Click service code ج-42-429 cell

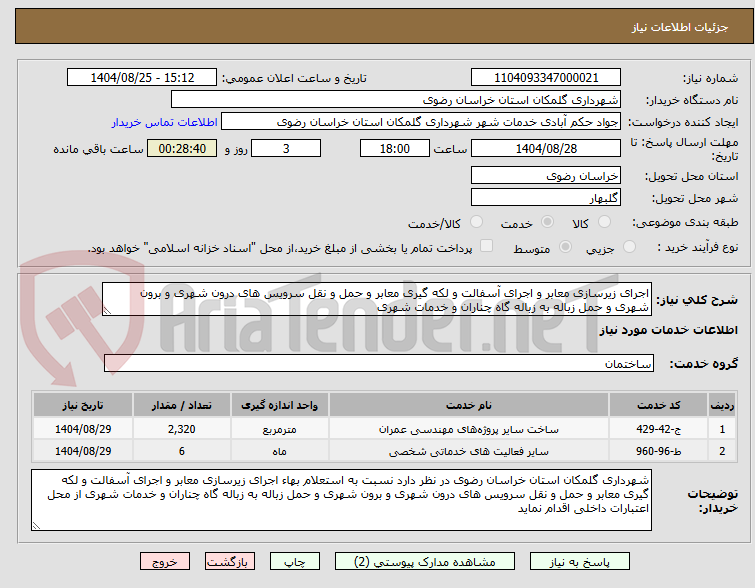click(x=658, y=429)
